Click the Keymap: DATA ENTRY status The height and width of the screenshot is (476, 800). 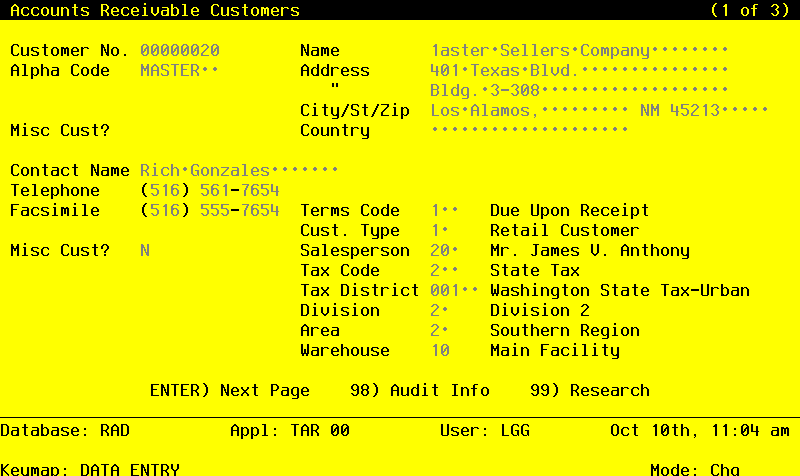pyautogui.click(x=90, y=469)
